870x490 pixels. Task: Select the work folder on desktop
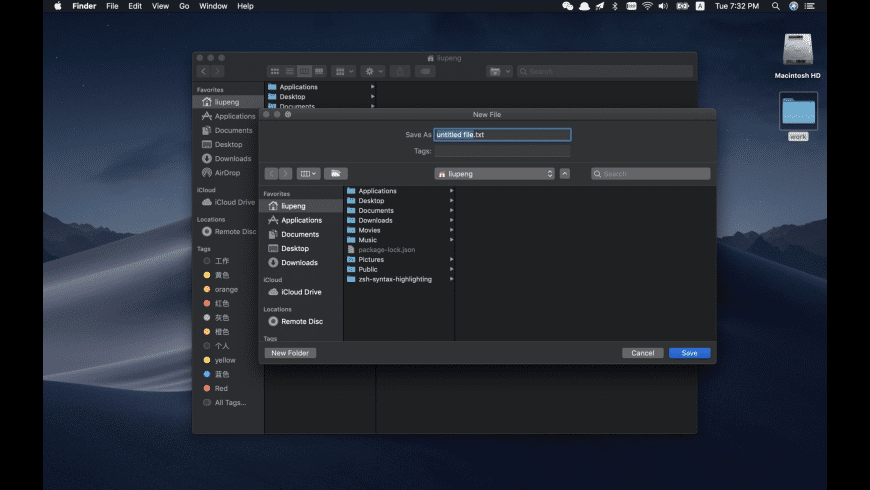pyautogui.click(x=798, y=117)
